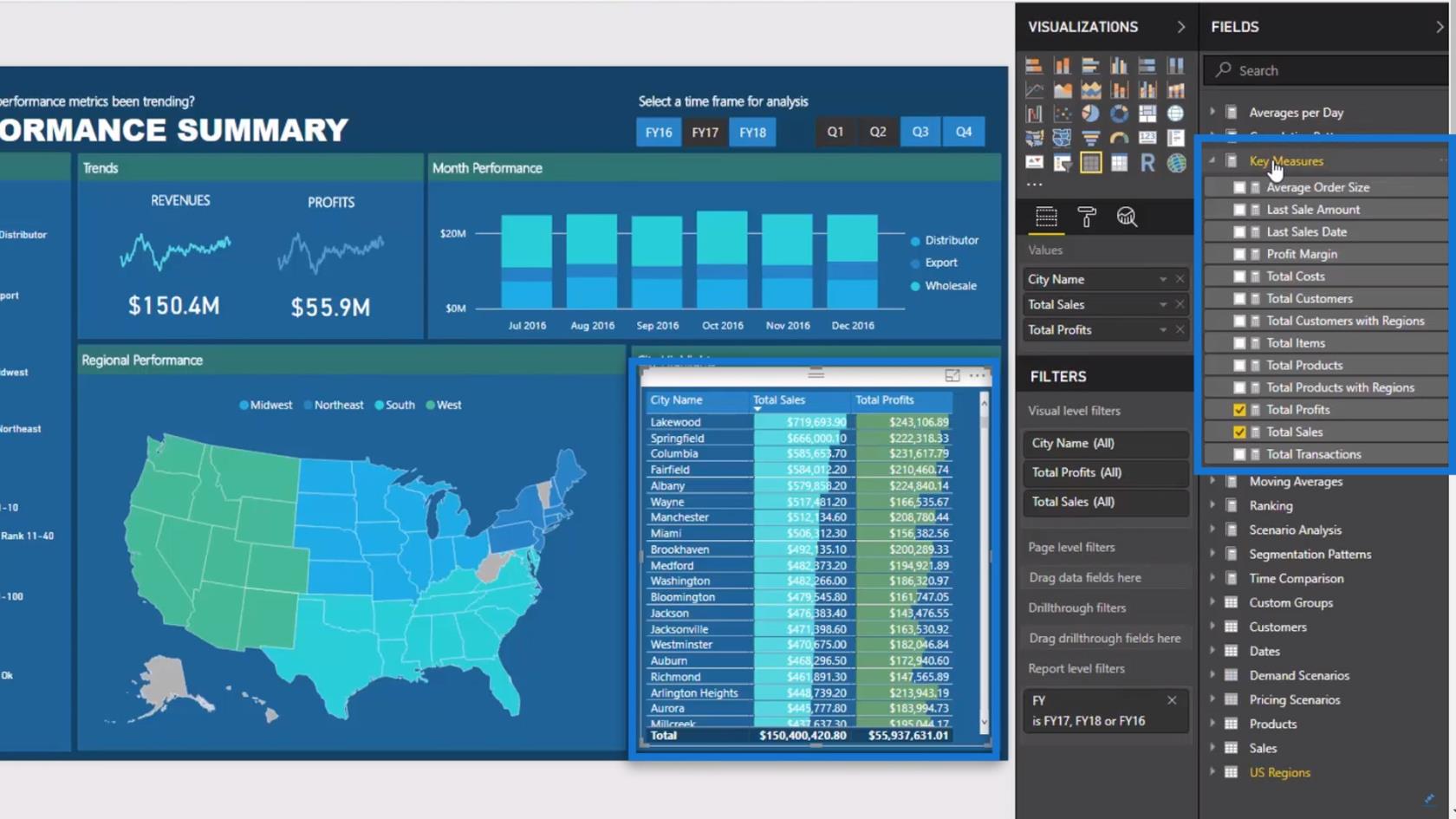1456x819 pixels.
Task: Select the Stacked column chart visualization
Action: click(1063, 66)
